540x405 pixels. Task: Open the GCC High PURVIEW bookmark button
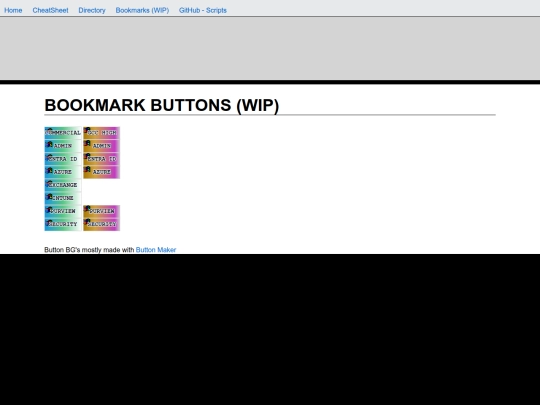[101, 211]
